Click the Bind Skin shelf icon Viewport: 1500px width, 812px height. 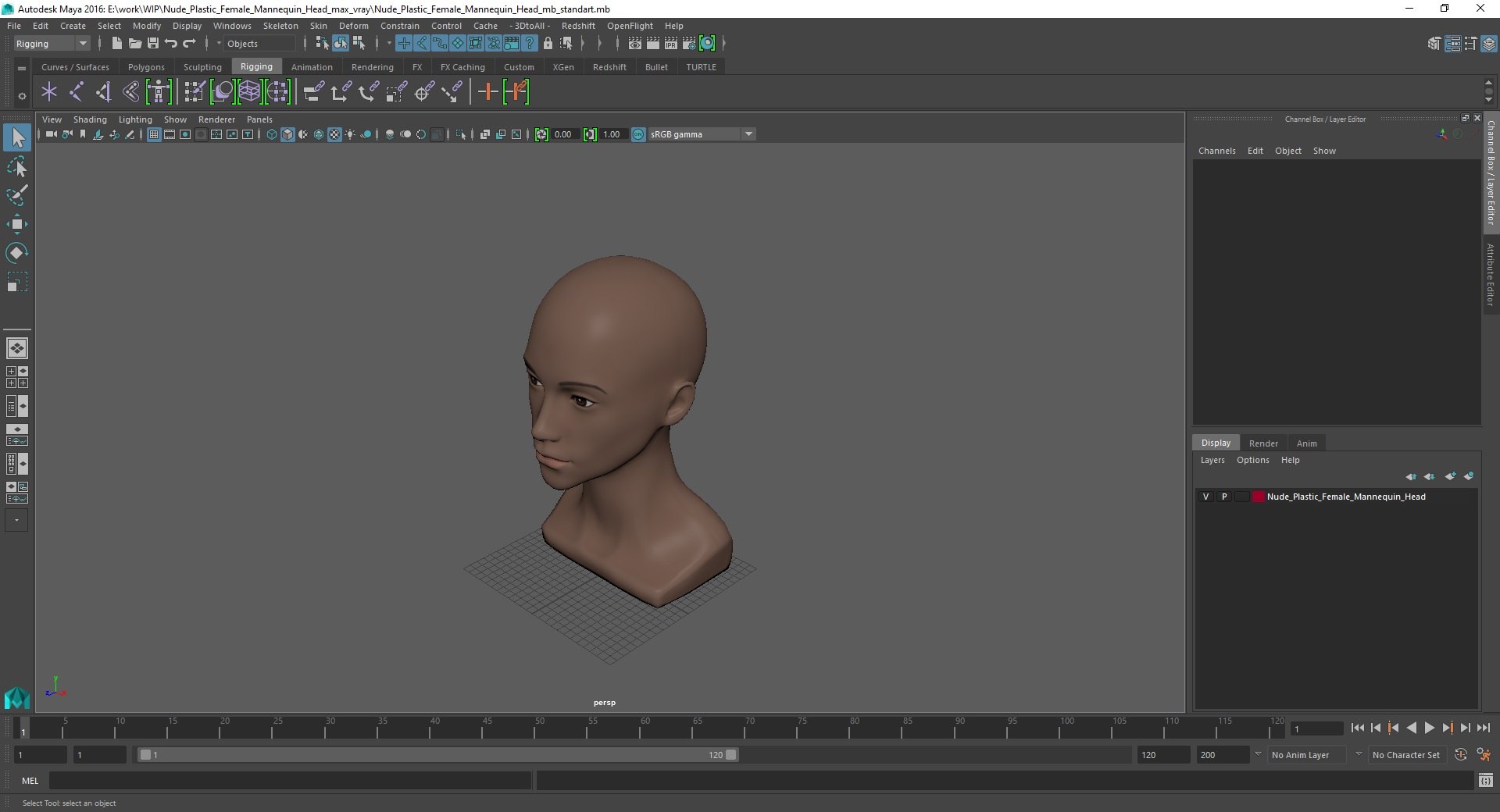click(130, 92)
